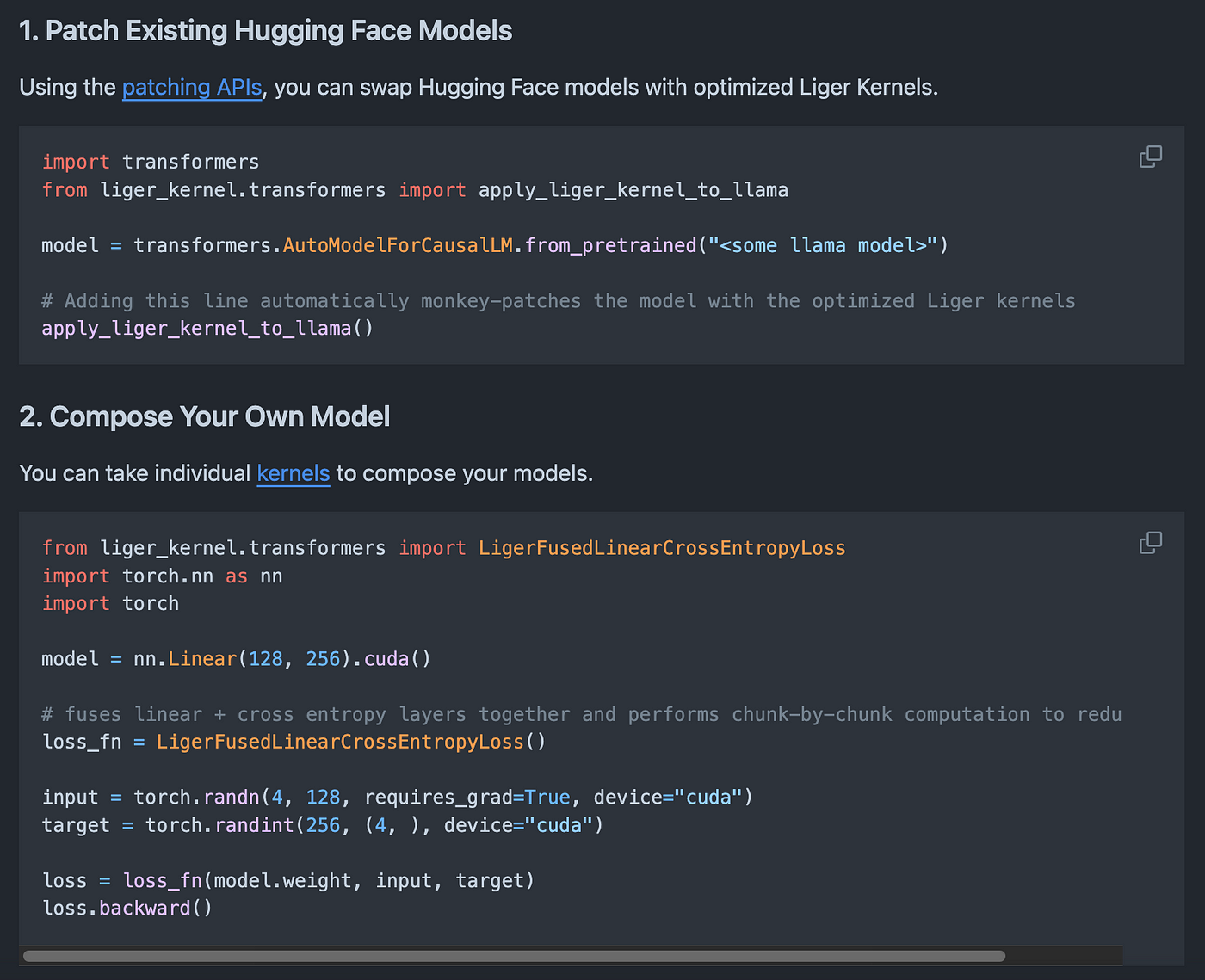Click line importing LigerFusedLinearCrossEntropyLoss from liger_kernel.transformers
1205x980 pixels.
[444, 548]
